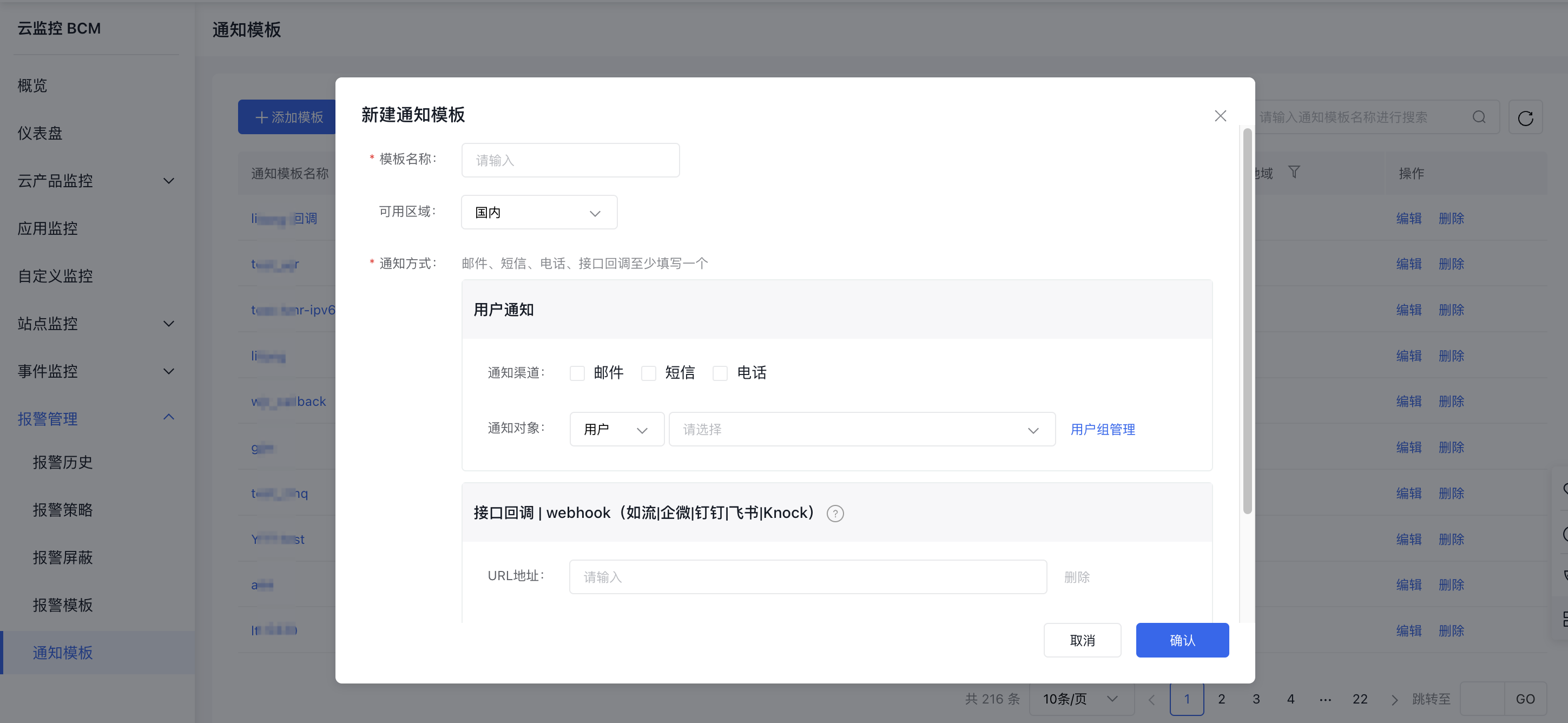1568x723 pixels.
Task: Open the 10条/页 page size dropdown
Action: pyautogui.click(x=1081, y=699)
